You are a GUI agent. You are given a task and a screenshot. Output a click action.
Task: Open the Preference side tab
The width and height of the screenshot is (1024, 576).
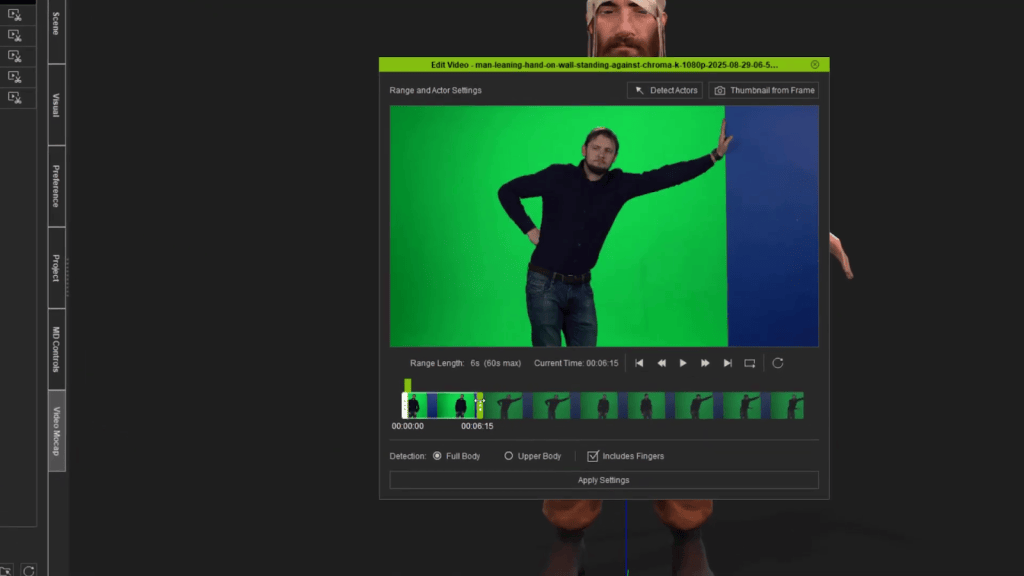[56, 186]
